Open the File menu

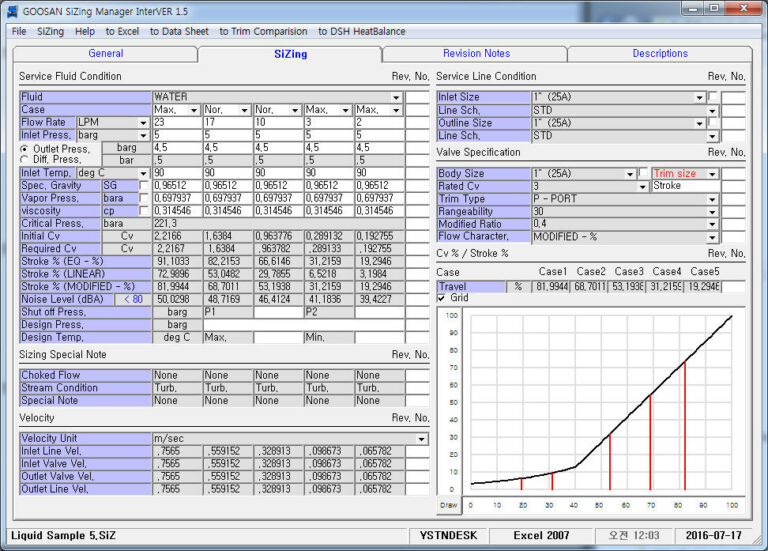[19, 31]
